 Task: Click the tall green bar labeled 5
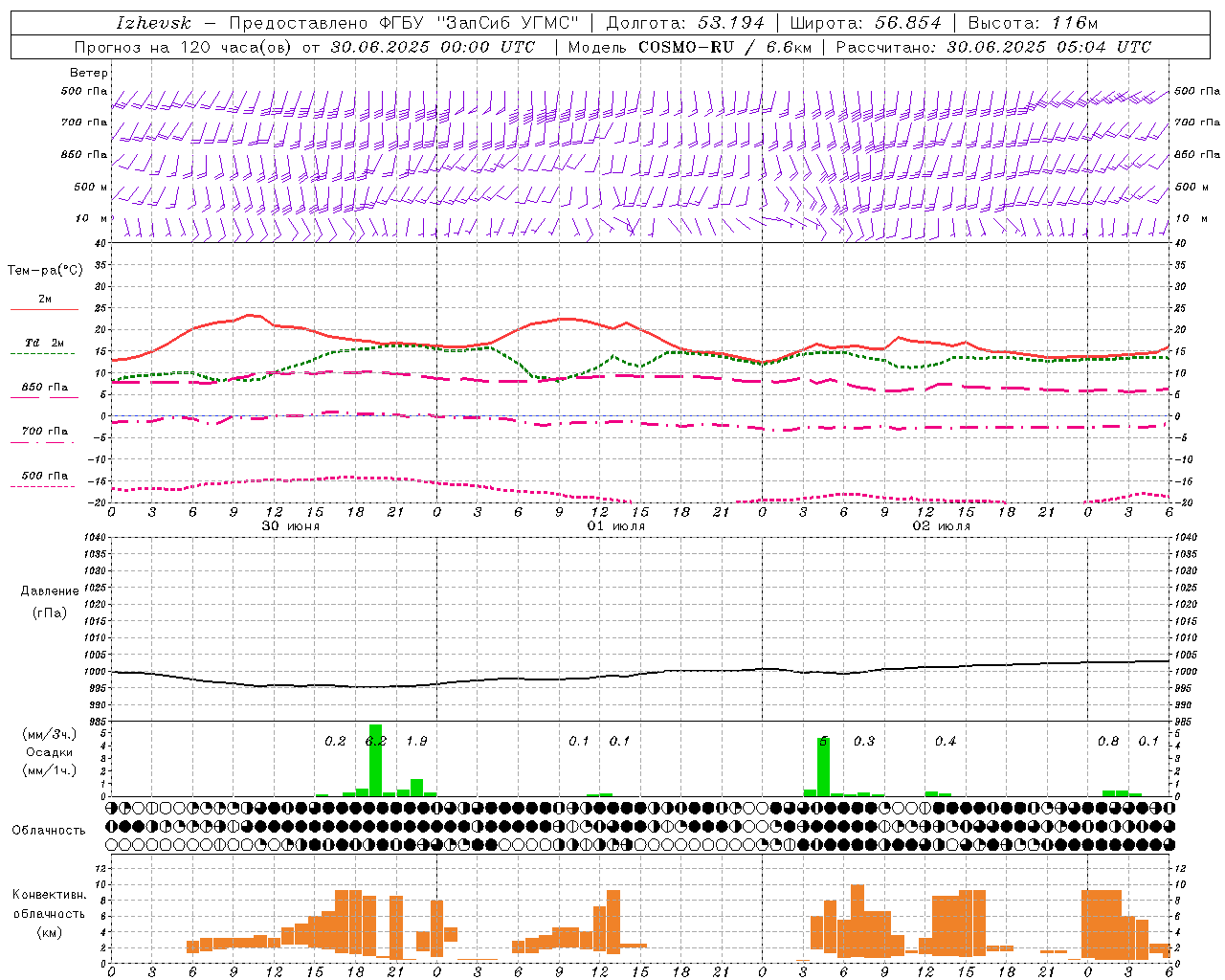click(823, 767)
